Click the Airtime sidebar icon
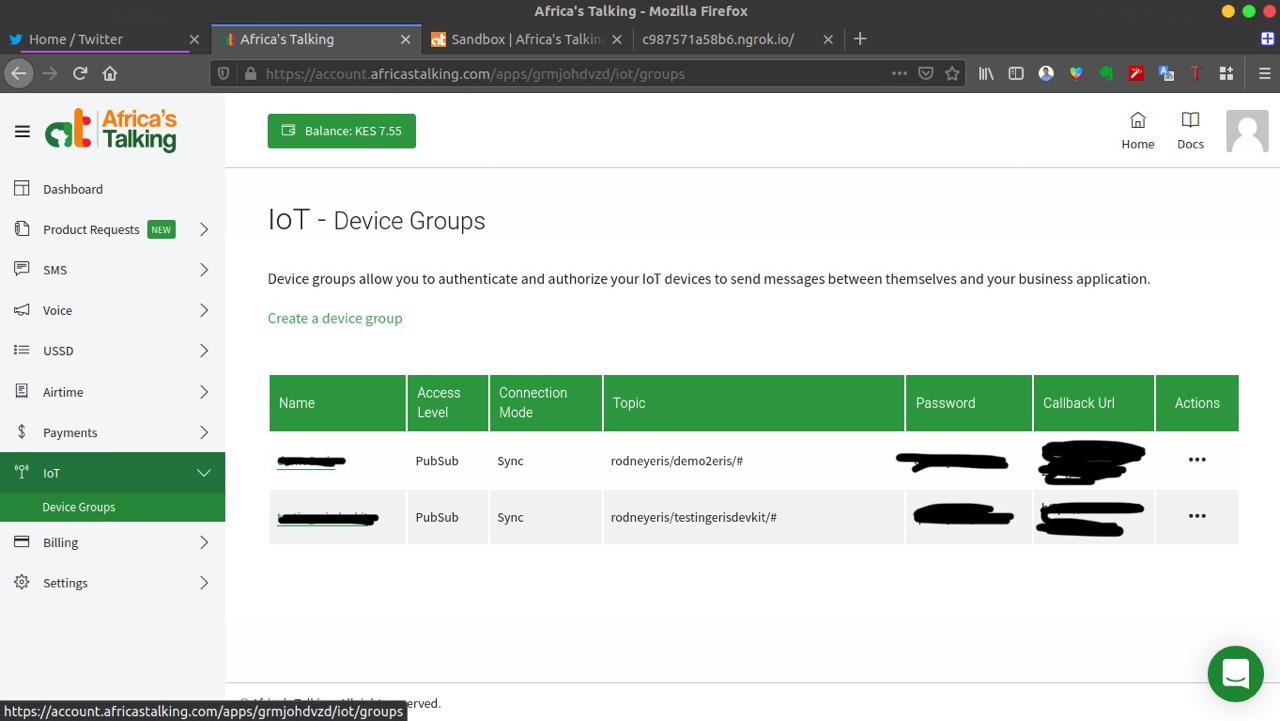The height and width of the screenshot is (721, 1280). pyautogui.click(x=22, y=391)
